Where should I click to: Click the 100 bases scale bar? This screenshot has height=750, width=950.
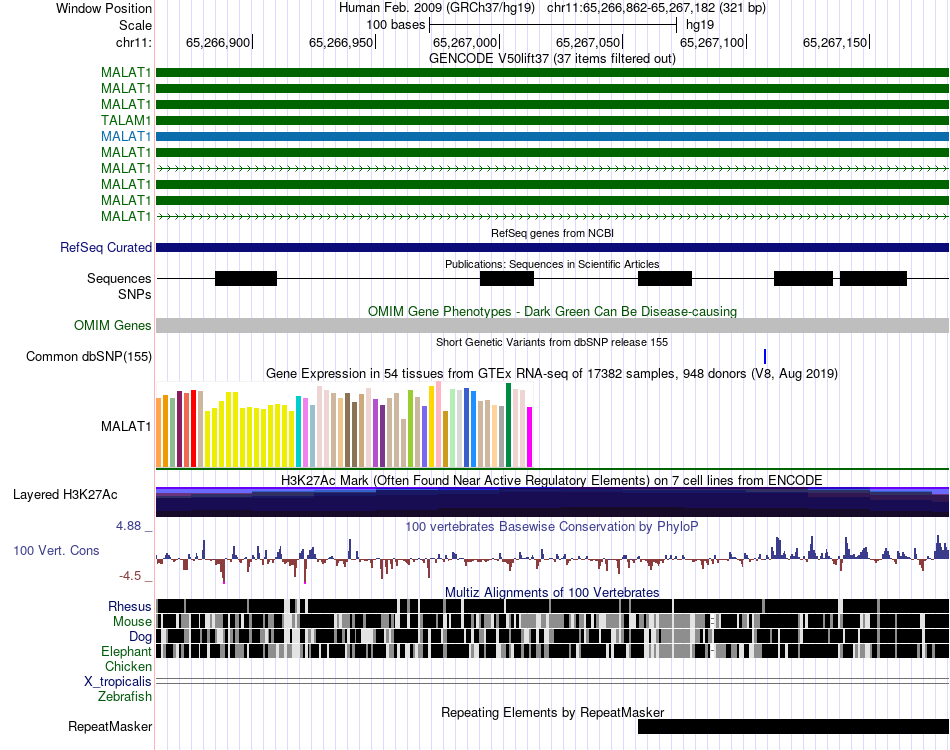553,25
